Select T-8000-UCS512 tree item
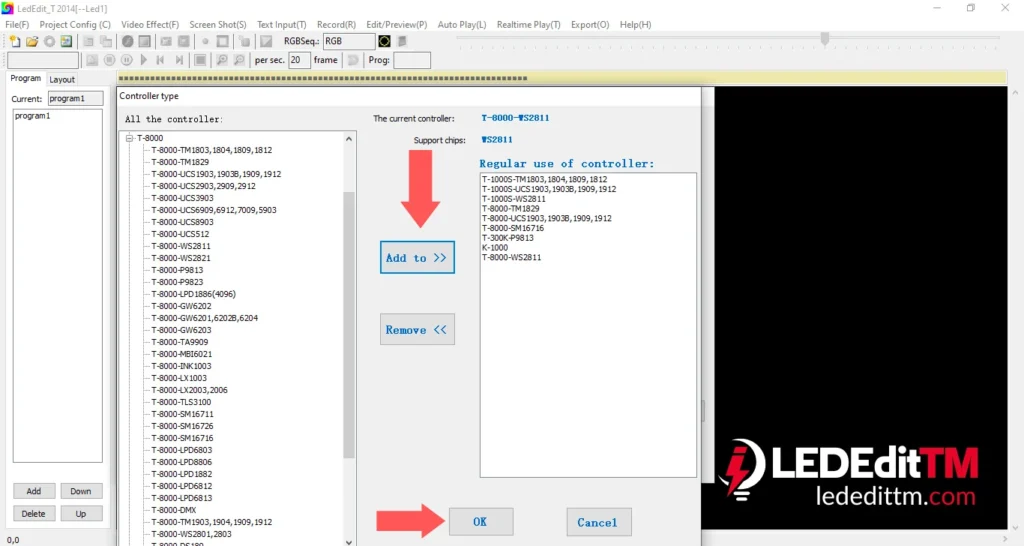The height and width of the screenshot is (546, 1024). pyautogui.click(x=180, y=234)
